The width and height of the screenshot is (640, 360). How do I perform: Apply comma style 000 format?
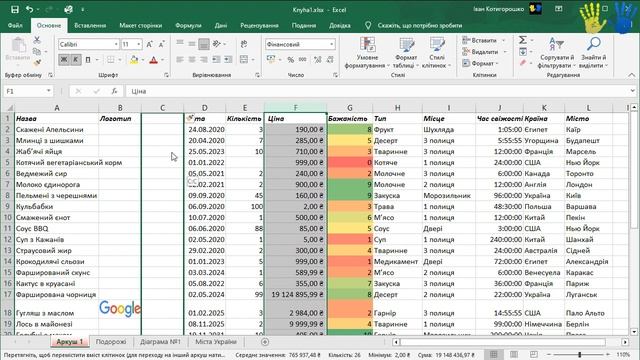302,60
